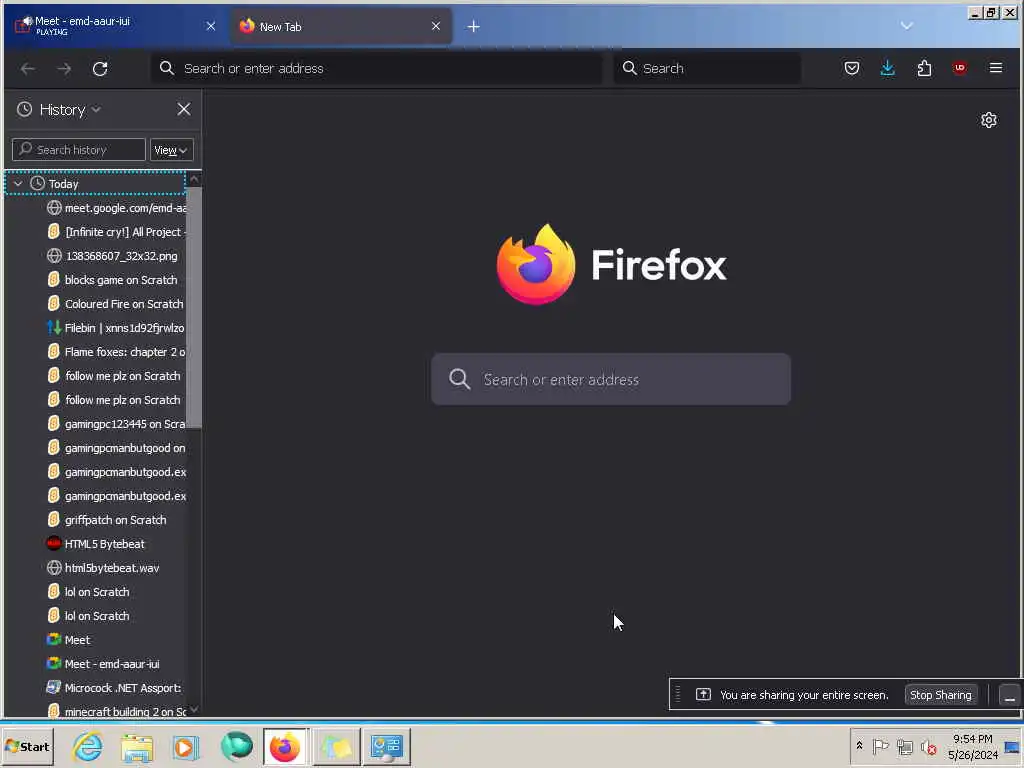
Task: Focus the address bar in toolbar
Action: point(377,69)
